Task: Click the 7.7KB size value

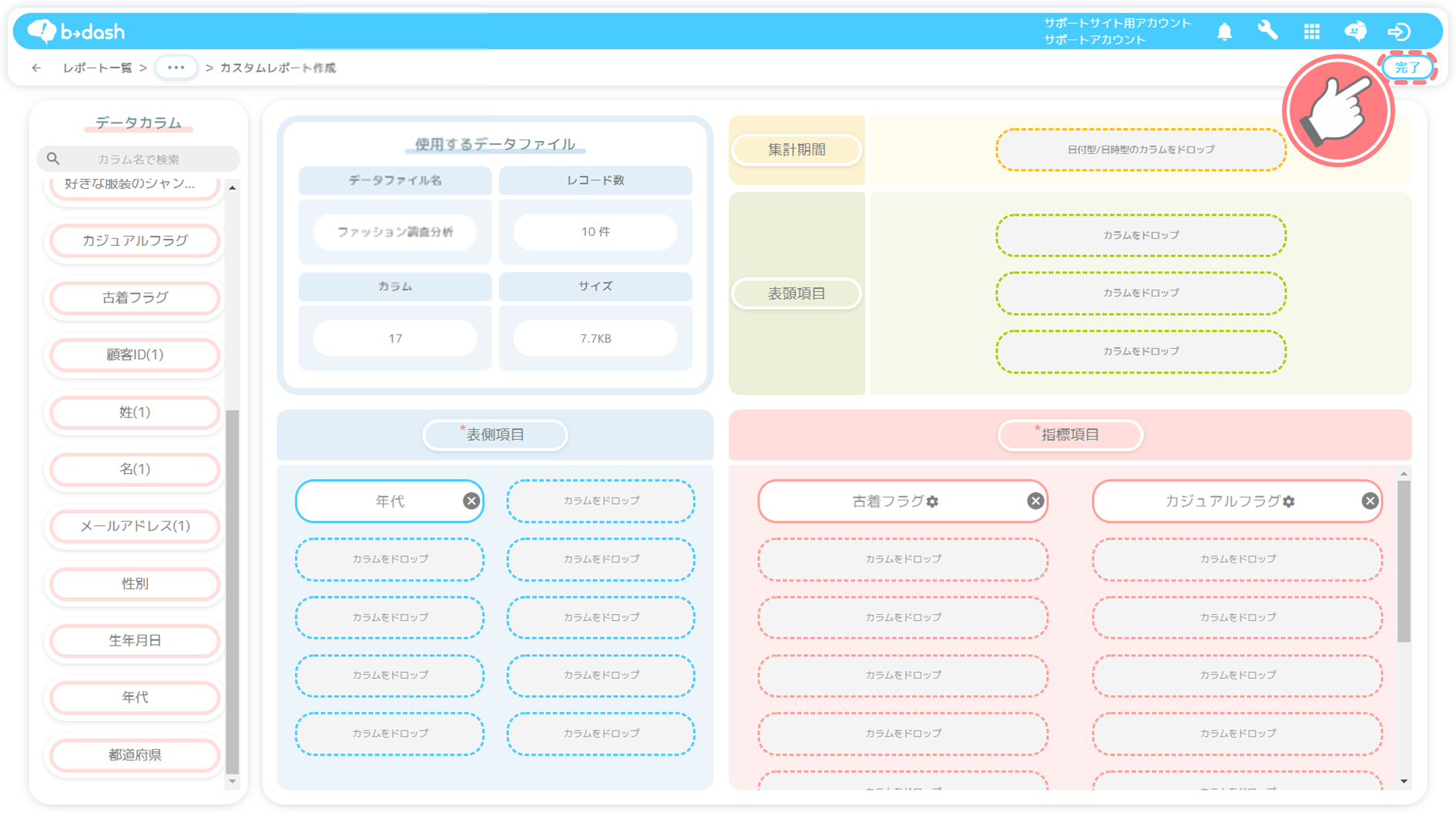Action: (595, 338)
